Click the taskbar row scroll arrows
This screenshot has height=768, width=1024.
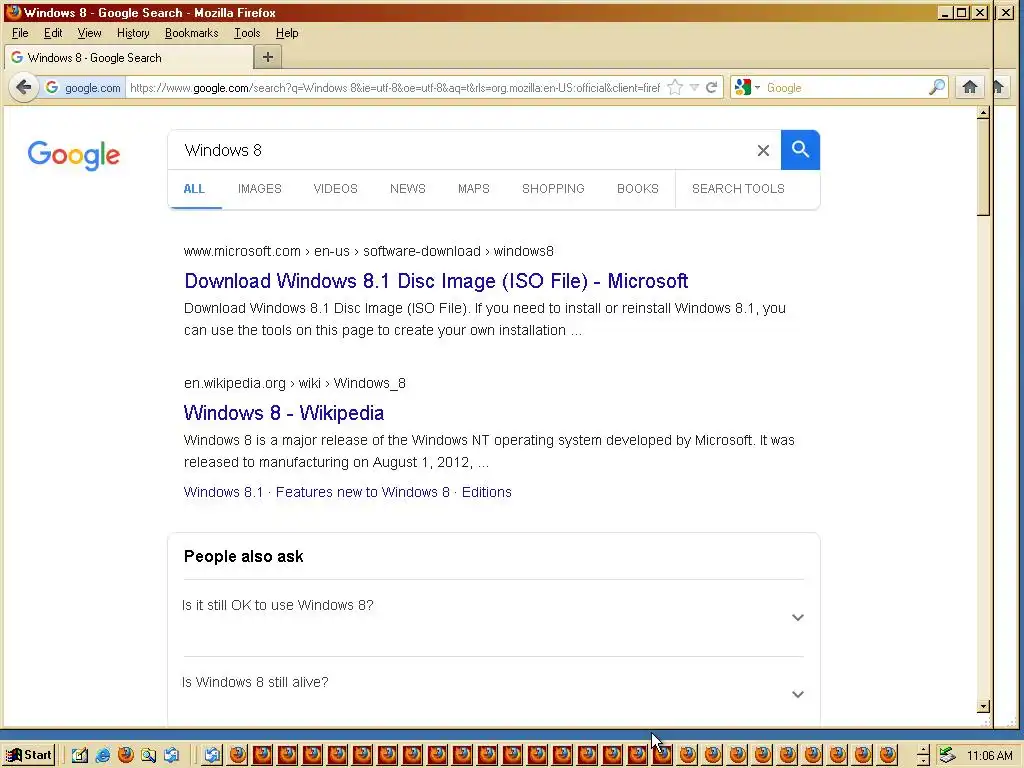click(x=923, y=756)
